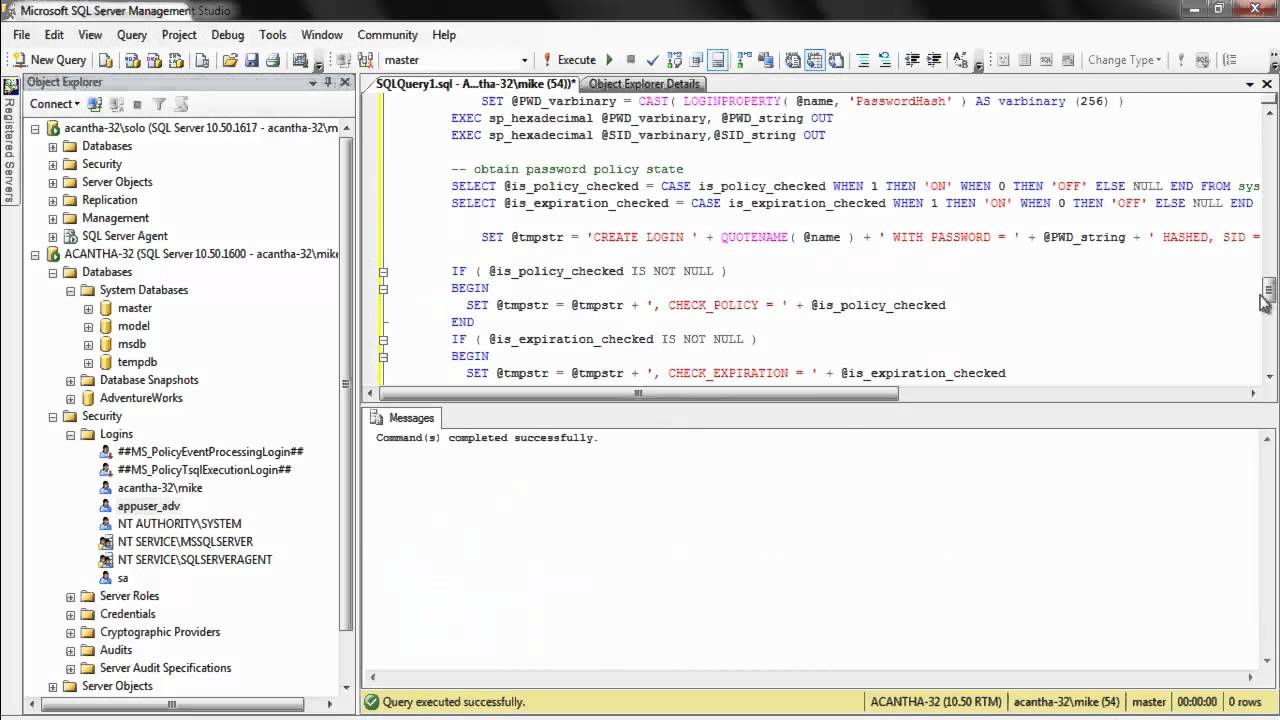Click Connect Object Explorer icon

tap(95, 104)
